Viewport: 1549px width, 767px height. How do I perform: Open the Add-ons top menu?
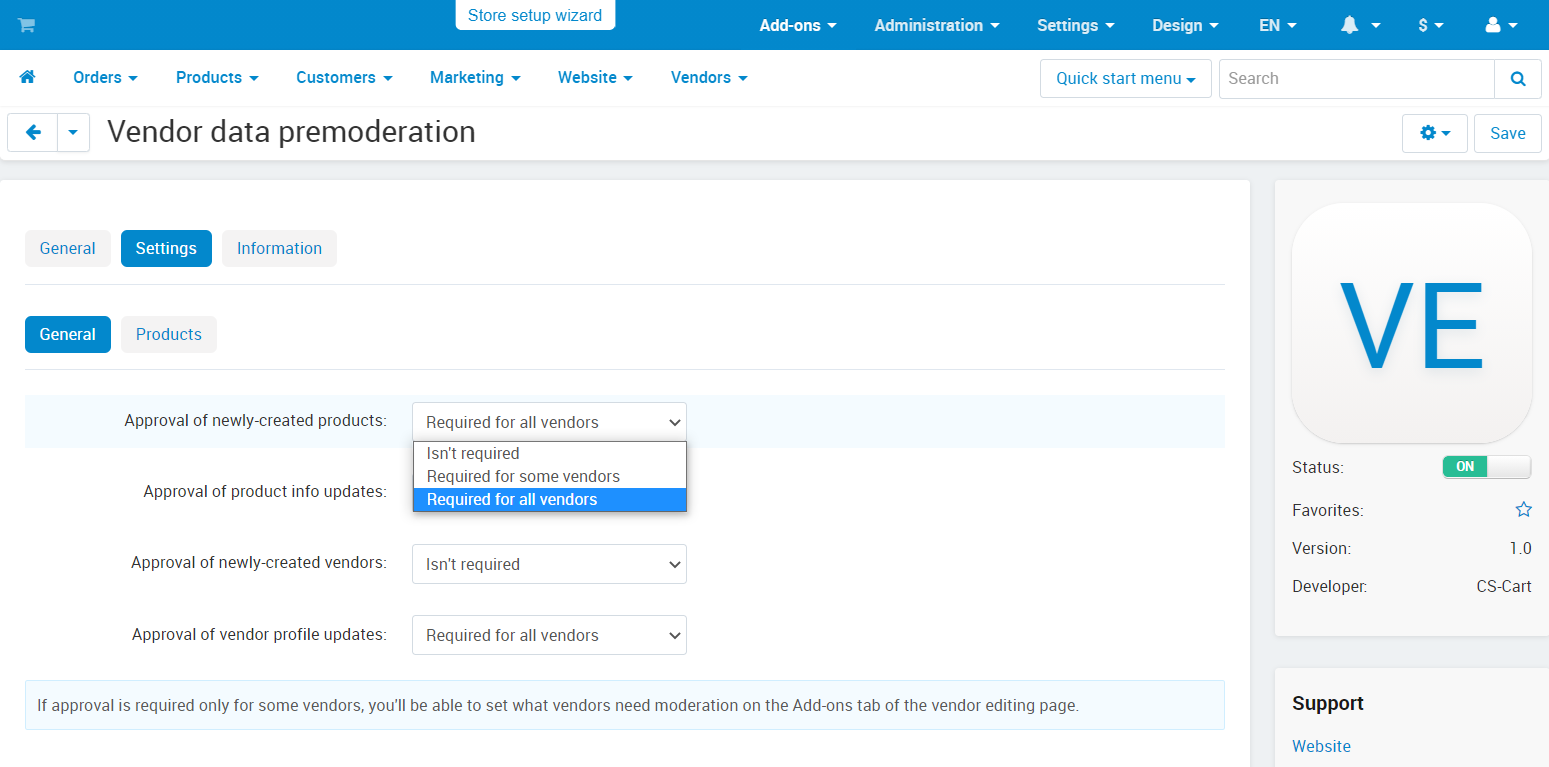(797, 25)
